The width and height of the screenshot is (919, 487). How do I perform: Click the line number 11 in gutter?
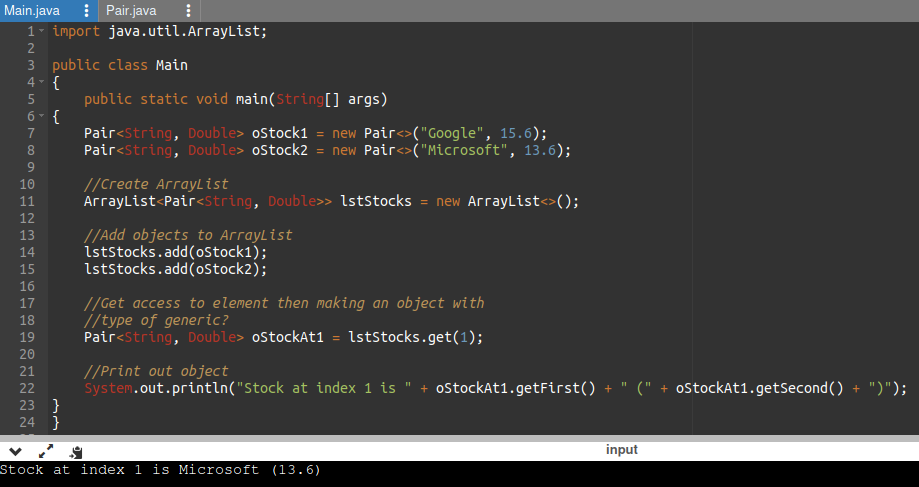[27, 201]
